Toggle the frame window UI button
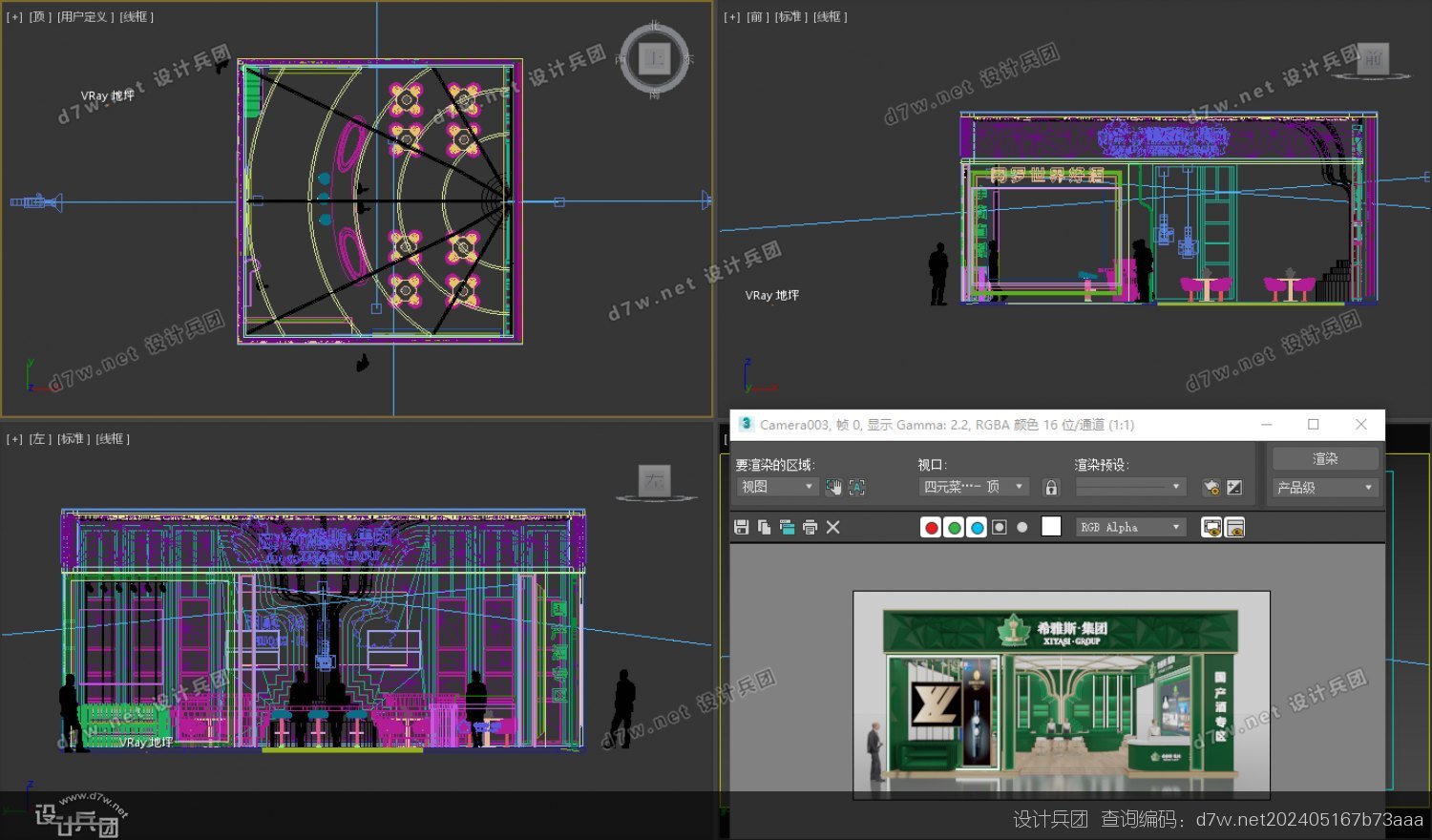This screenshot has height=840, width=1432. 1234,527
